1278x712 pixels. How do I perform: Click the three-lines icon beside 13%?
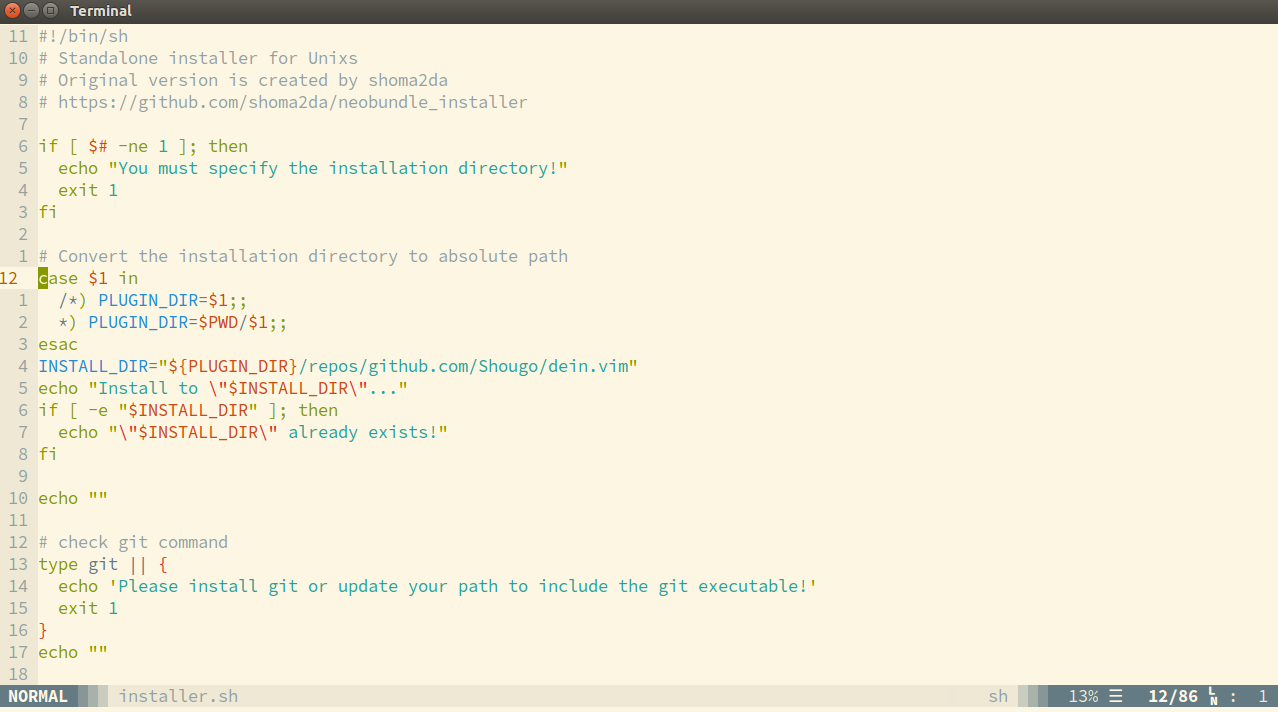[x=1116, y=696]
